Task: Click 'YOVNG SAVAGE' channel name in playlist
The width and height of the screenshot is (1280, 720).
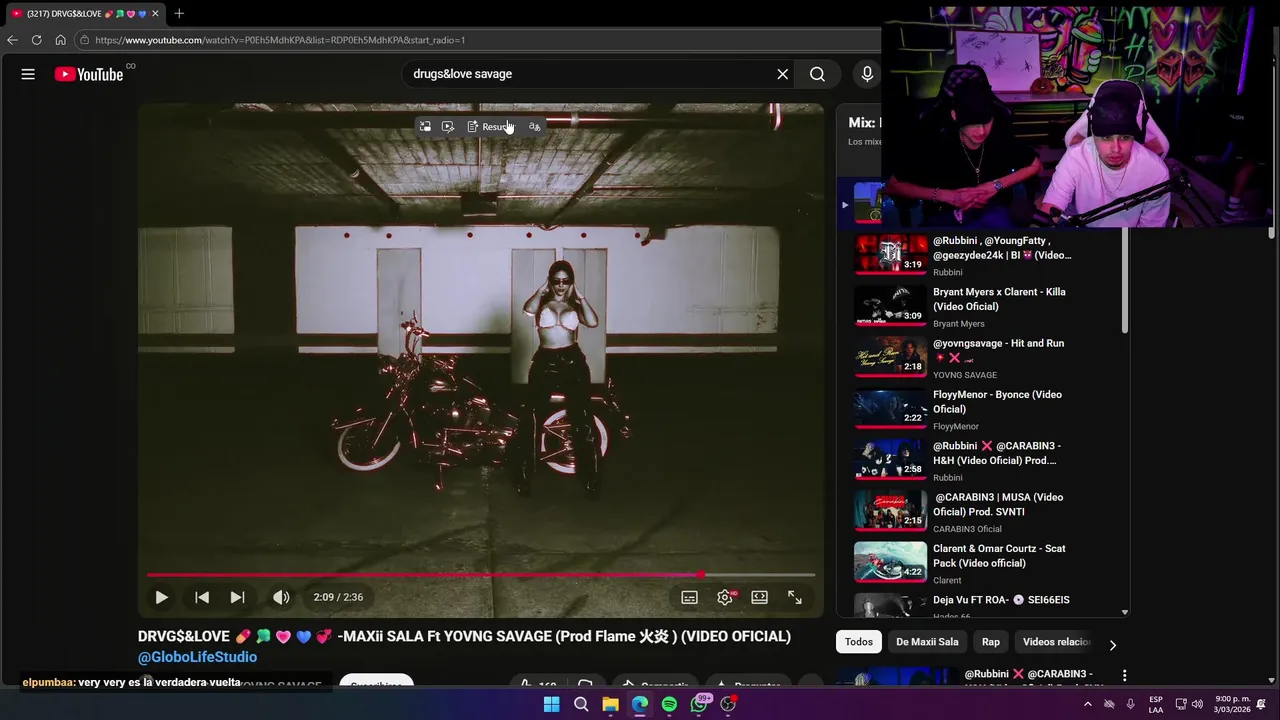Action: [965, 375]
